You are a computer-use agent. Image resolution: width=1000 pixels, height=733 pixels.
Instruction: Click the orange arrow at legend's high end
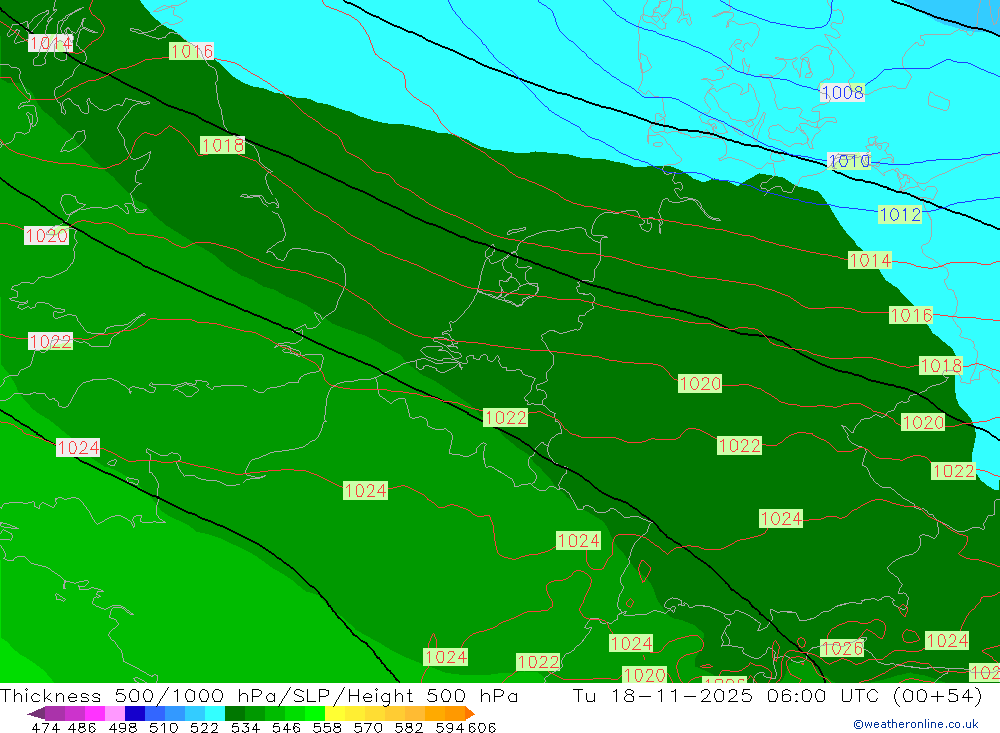click(x=469, y=713)
